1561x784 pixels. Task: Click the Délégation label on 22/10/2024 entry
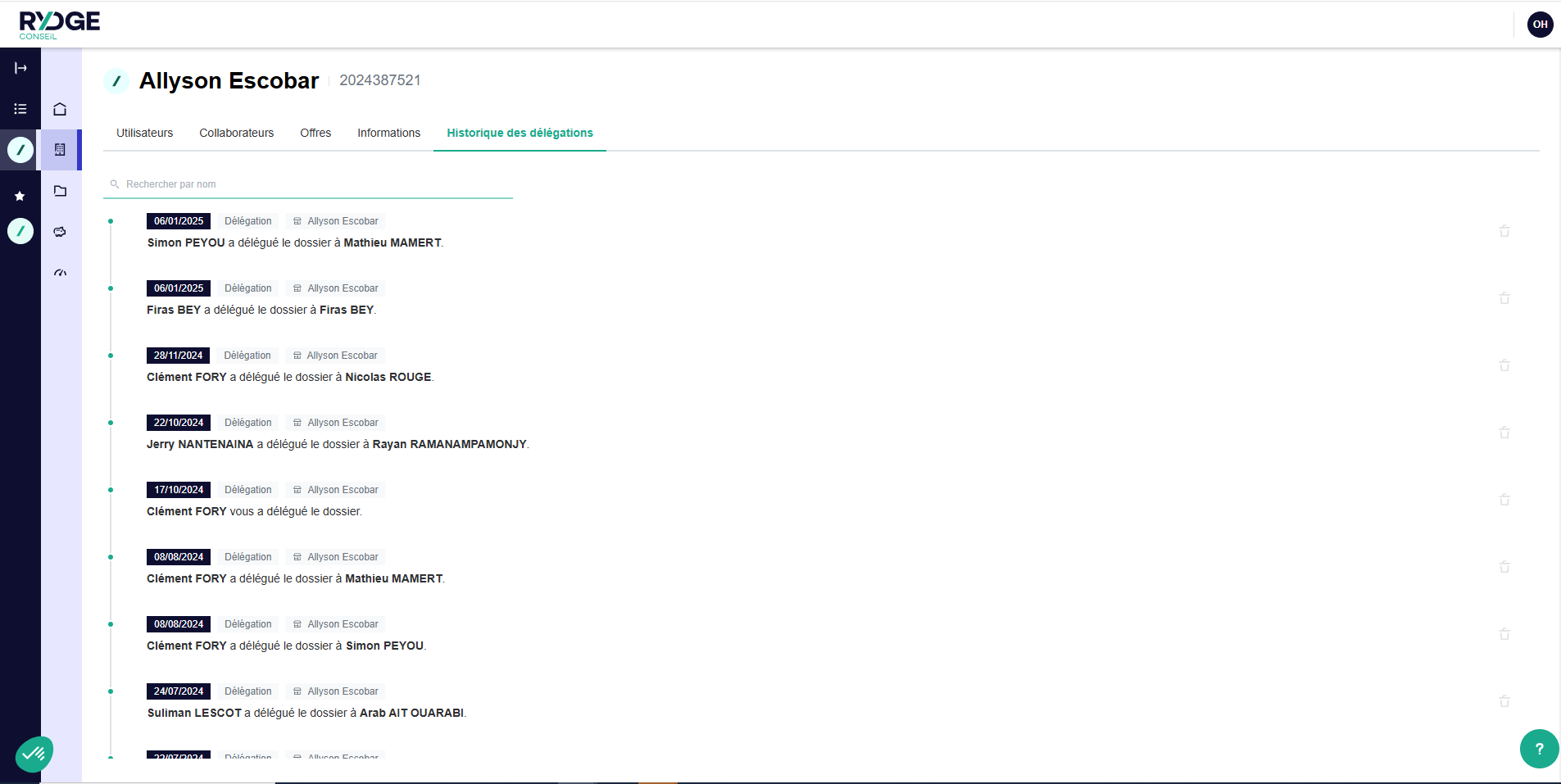248,423
